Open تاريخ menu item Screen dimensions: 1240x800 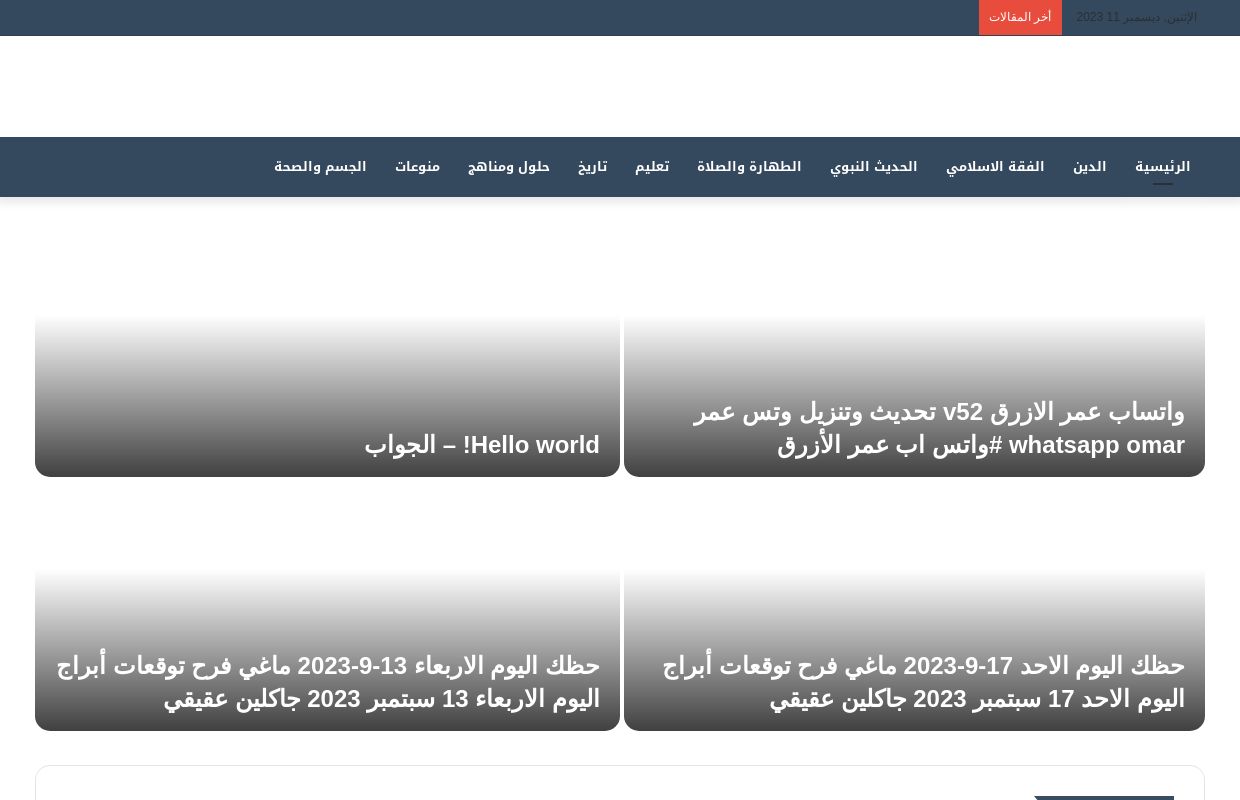(592, 167)
